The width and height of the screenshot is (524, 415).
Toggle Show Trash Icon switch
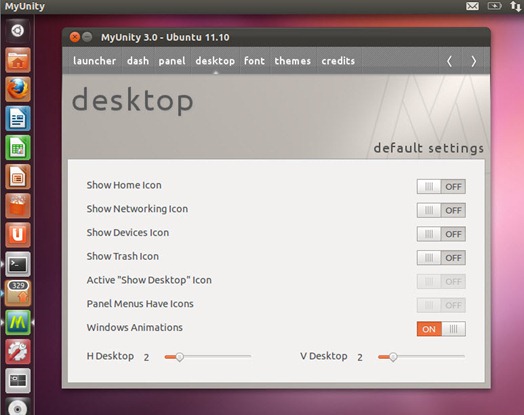coord(441,258)
